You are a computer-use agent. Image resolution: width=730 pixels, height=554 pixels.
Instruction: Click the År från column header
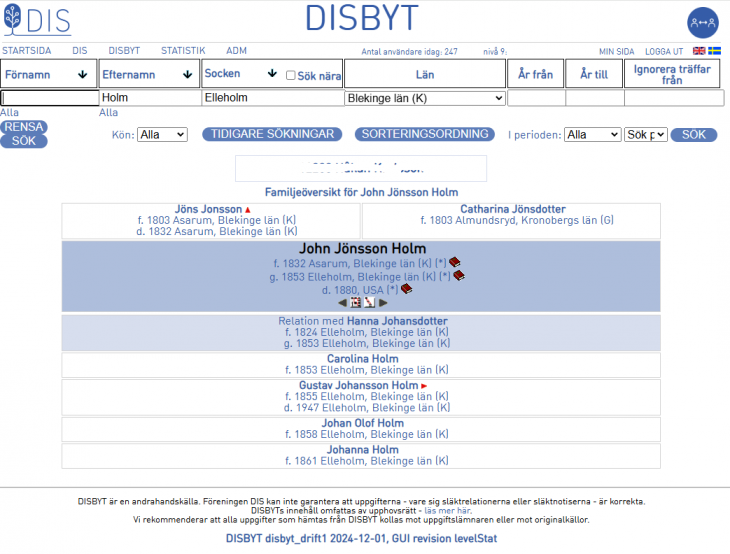pos(535,74)
